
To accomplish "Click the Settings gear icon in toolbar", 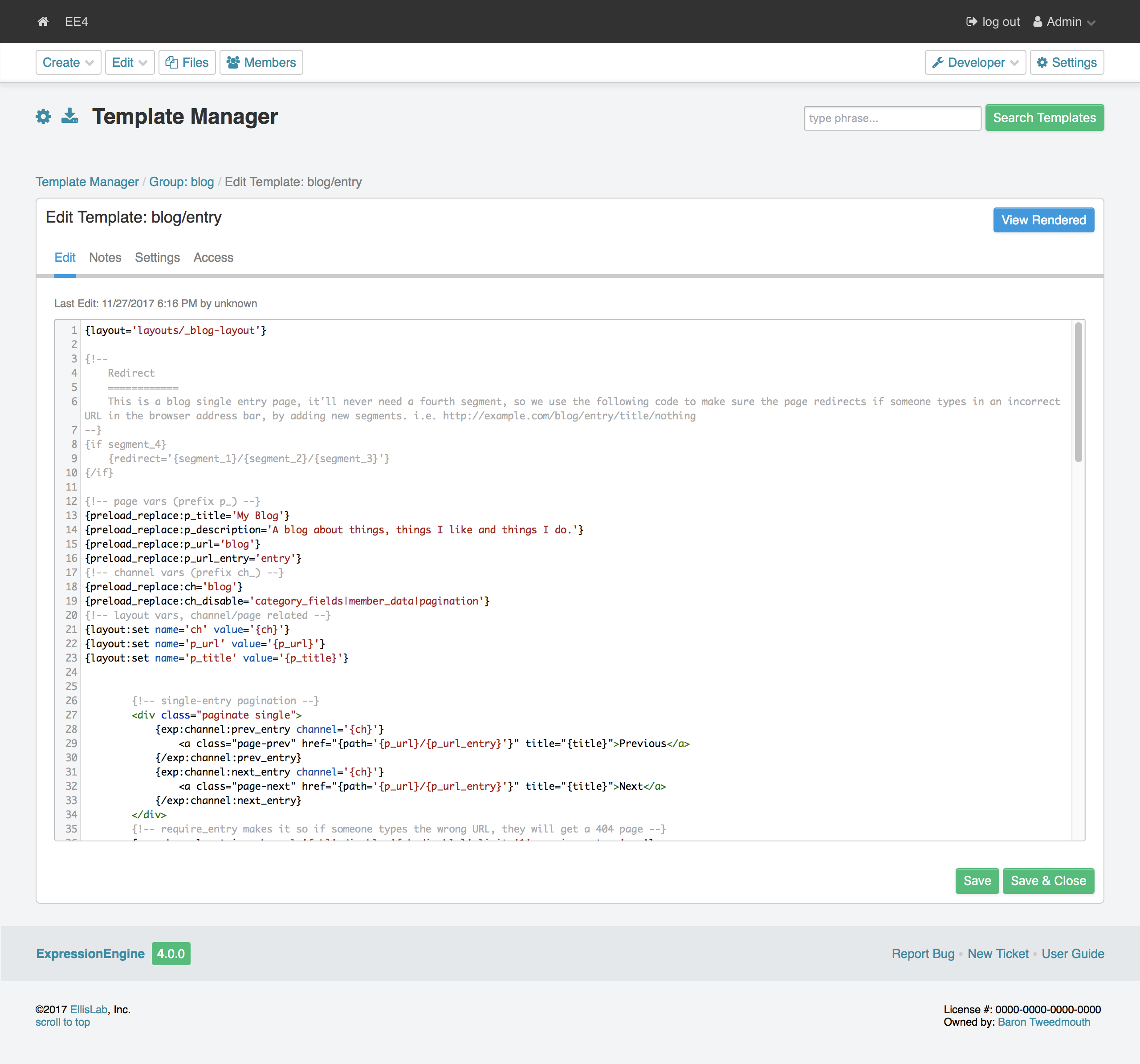I will click(1042, 62).
